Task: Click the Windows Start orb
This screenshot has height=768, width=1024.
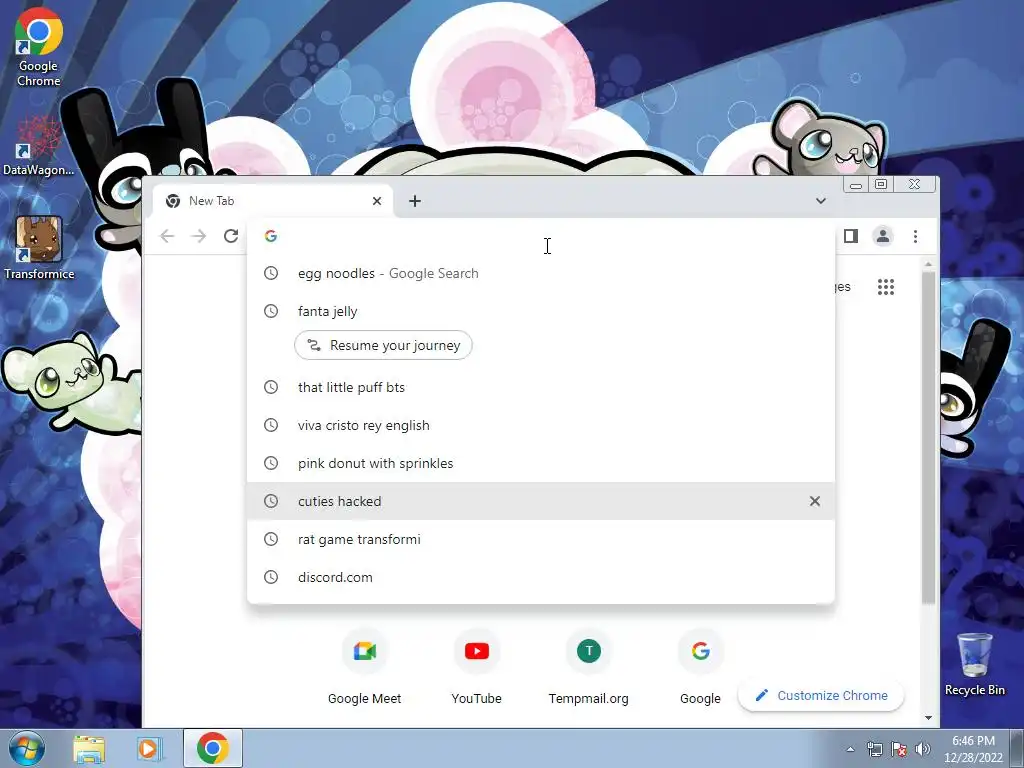Action: [x=27, y=748]
